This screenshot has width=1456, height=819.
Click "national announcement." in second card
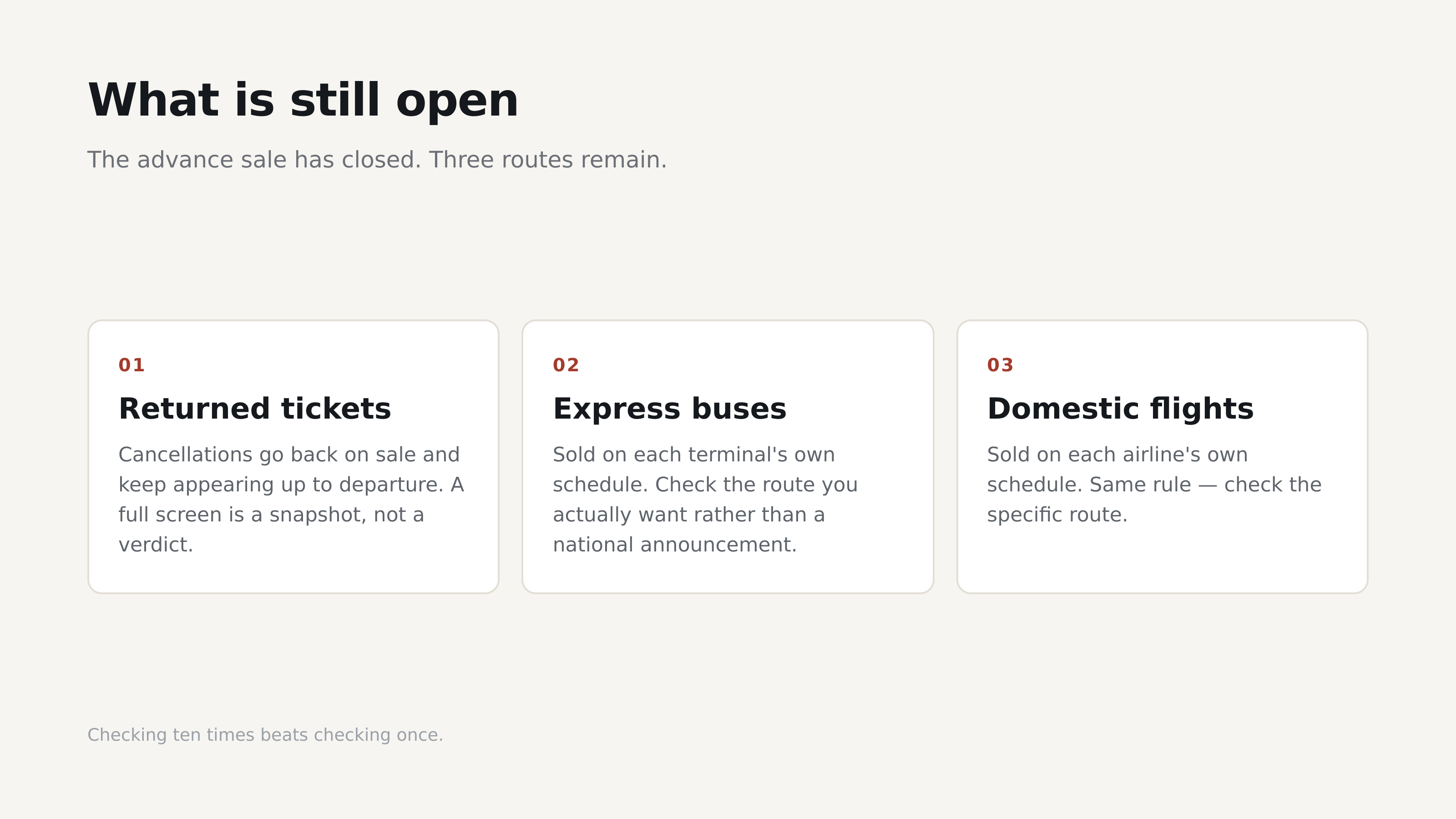point(675,545)
